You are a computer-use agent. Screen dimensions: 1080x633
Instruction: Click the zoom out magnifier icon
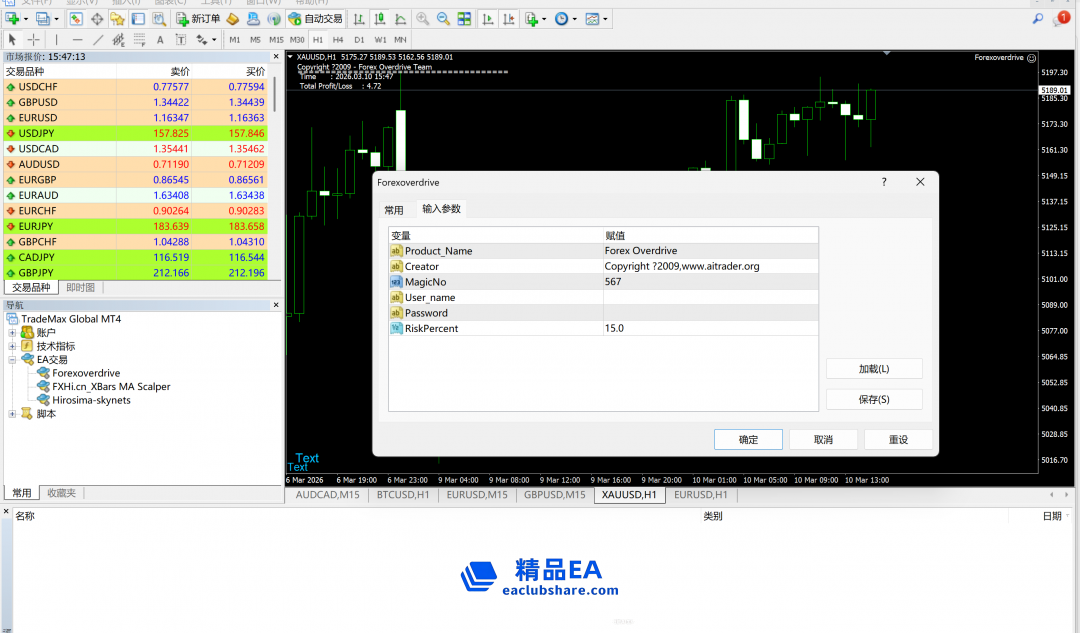pos(443,19)
